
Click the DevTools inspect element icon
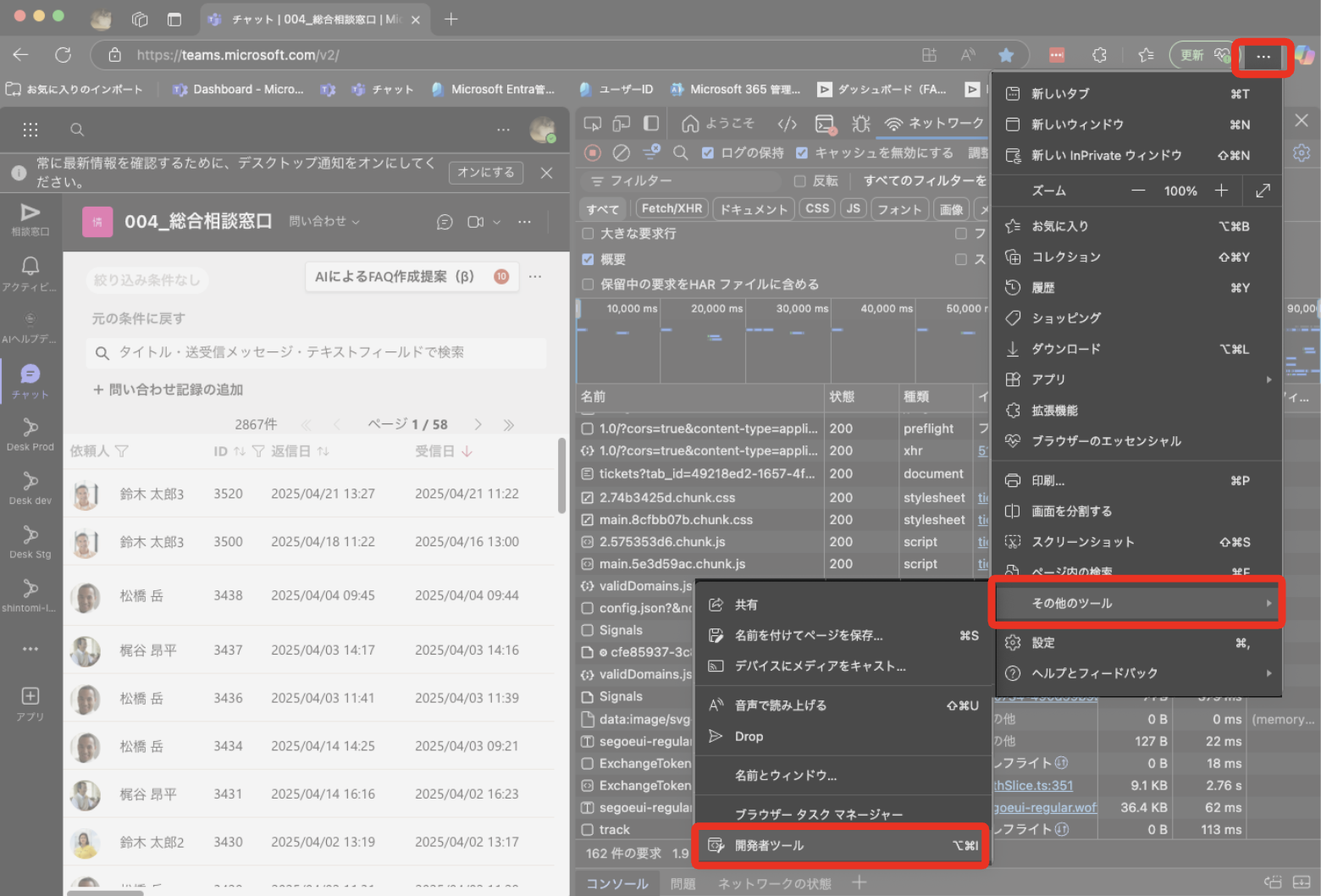(x=593, y=124)
